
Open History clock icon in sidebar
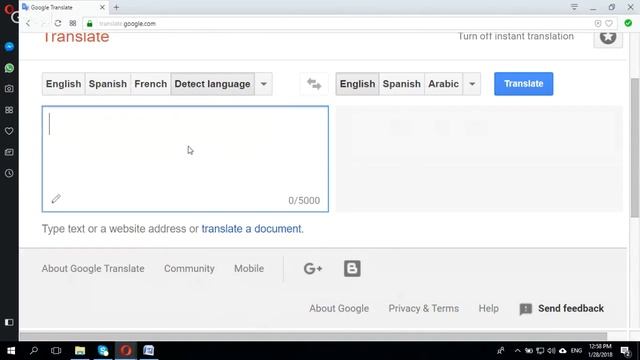click(9, 173)
